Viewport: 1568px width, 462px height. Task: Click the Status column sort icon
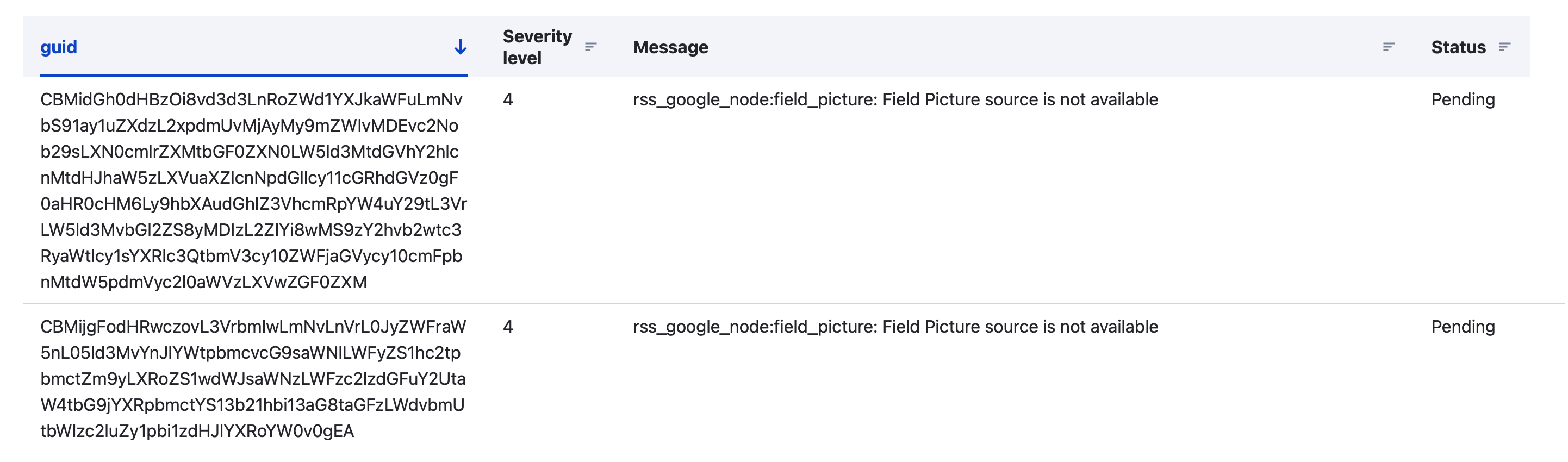tap(1504, 47)
